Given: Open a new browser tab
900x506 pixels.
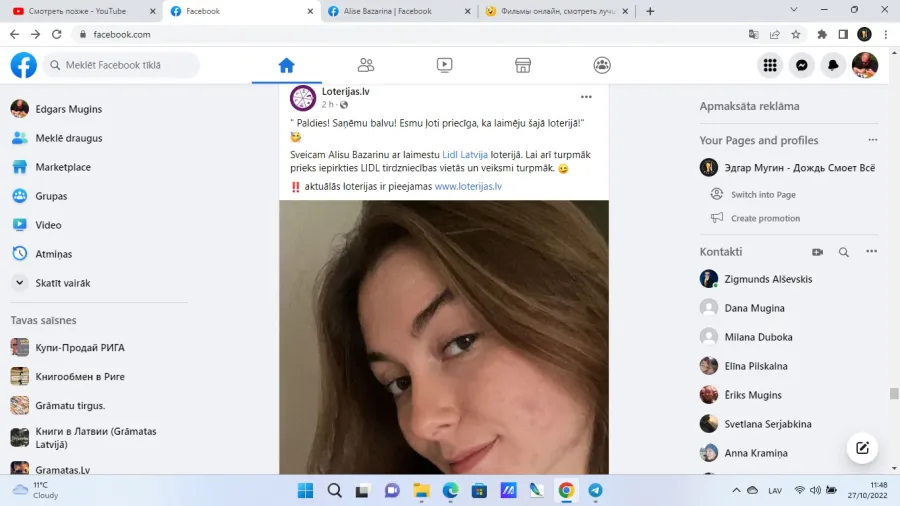Looking at the screenshot, I should 650,11.
